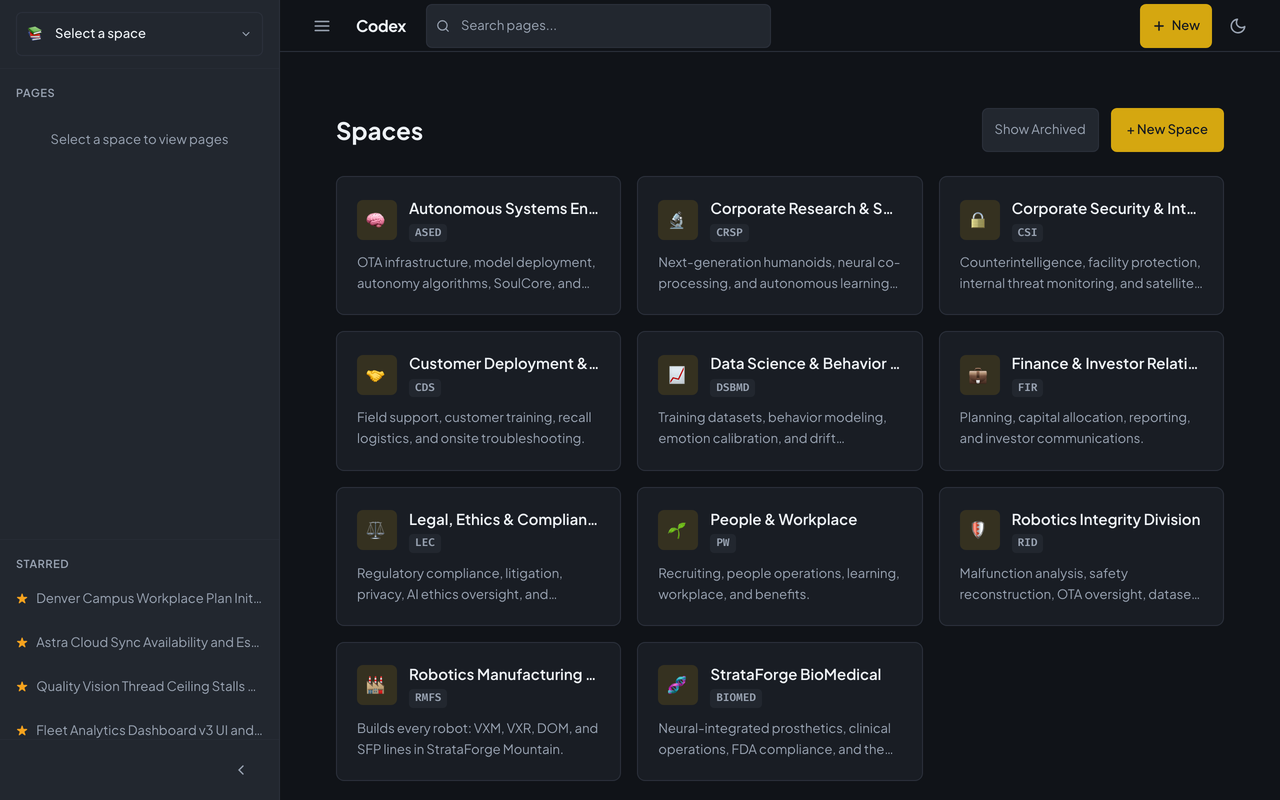
Task: Click the Robotics Integrity shield icon
Action: (x=979, y=530)
